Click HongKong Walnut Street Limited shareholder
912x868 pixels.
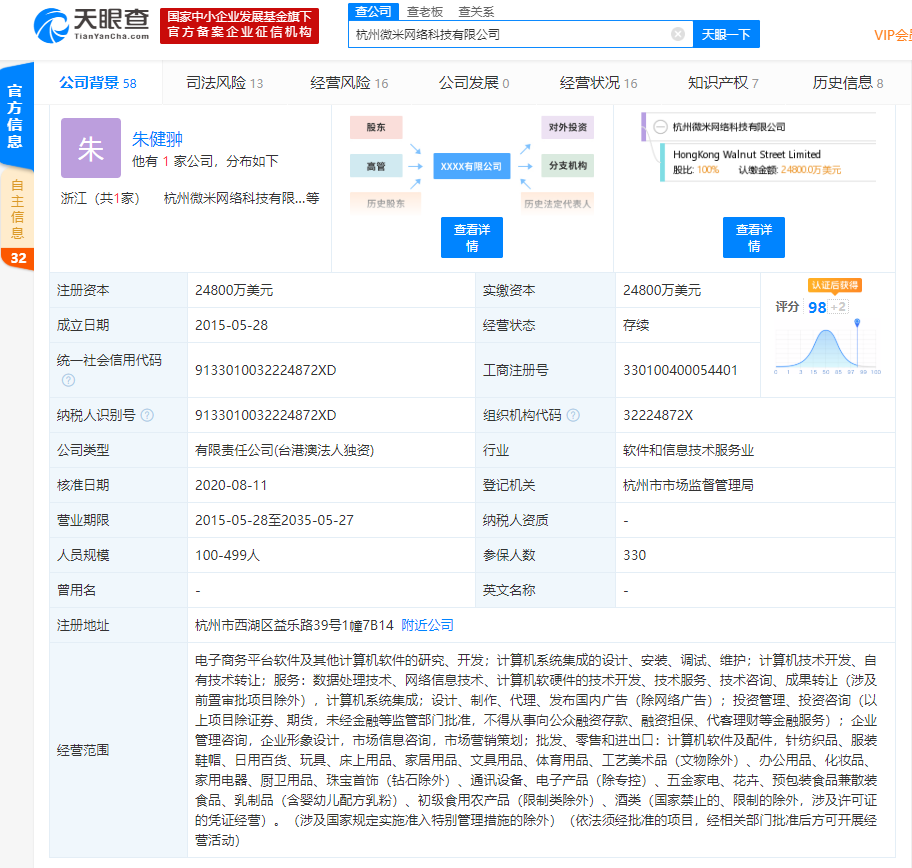tap(747, 154)
